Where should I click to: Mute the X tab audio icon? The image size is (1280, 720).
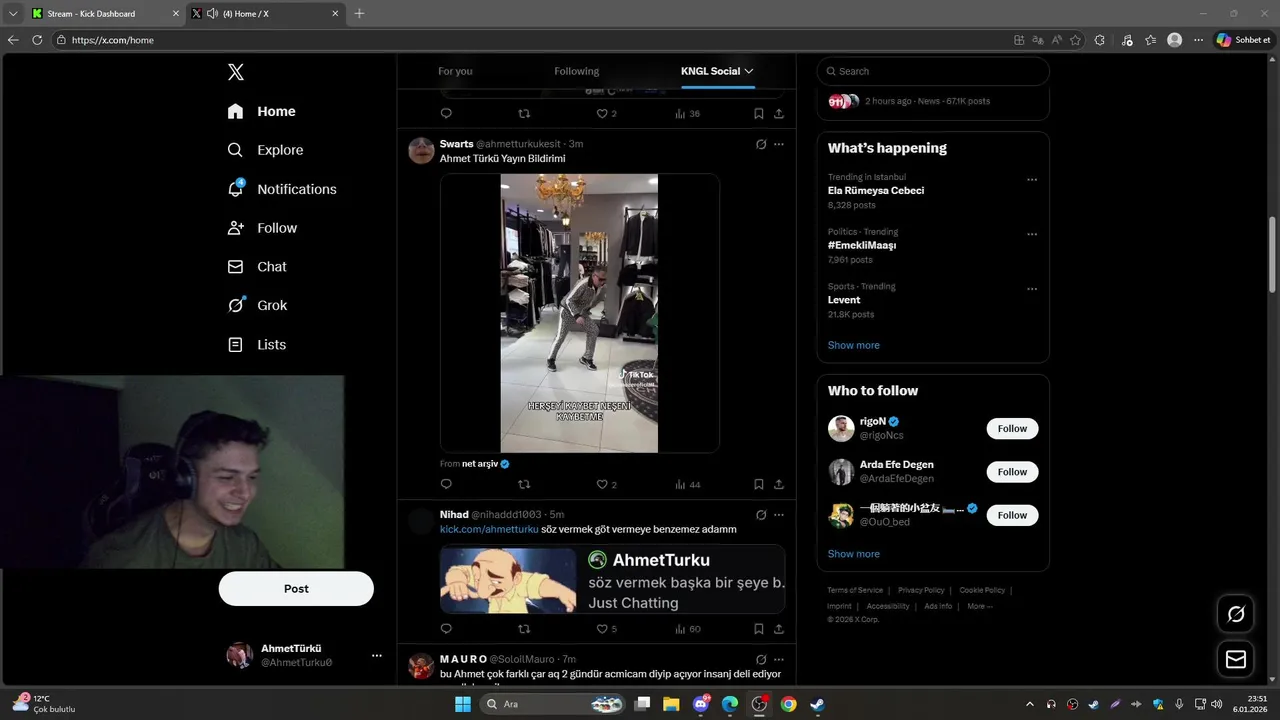(x=213, y=14)
